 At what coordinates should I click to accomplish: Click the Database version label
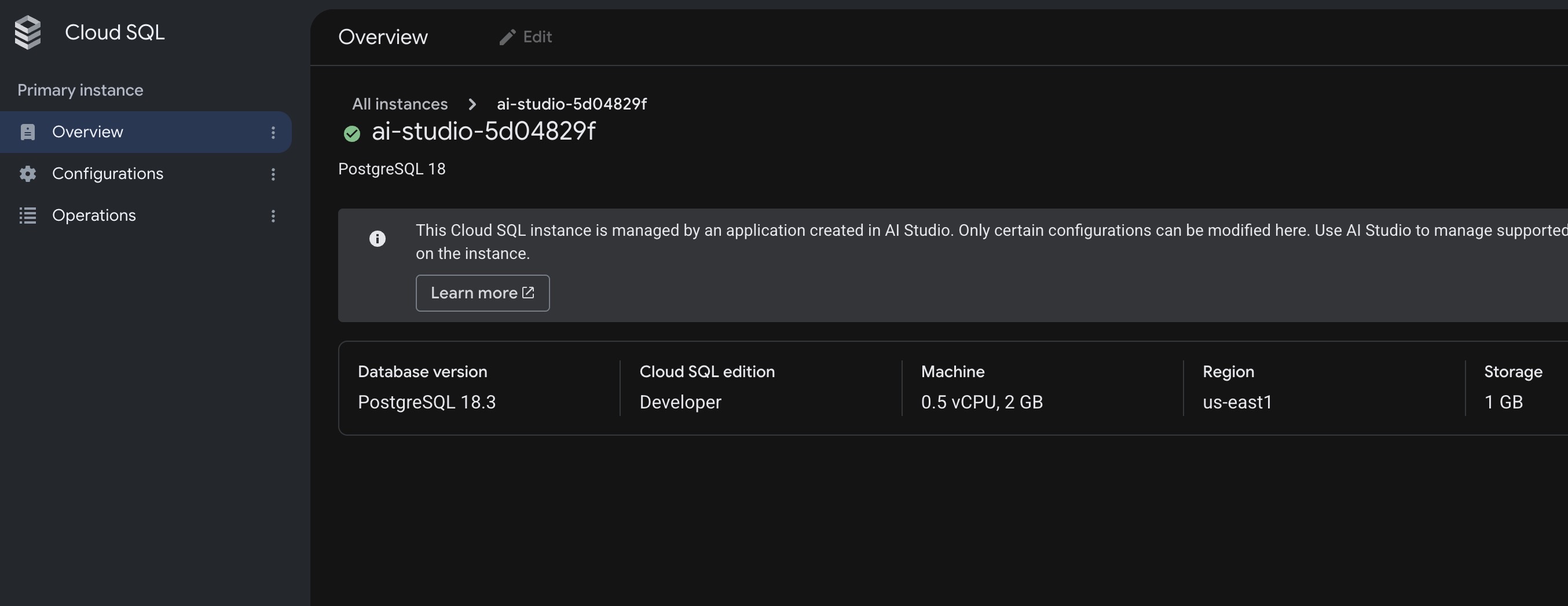[423, 371]
